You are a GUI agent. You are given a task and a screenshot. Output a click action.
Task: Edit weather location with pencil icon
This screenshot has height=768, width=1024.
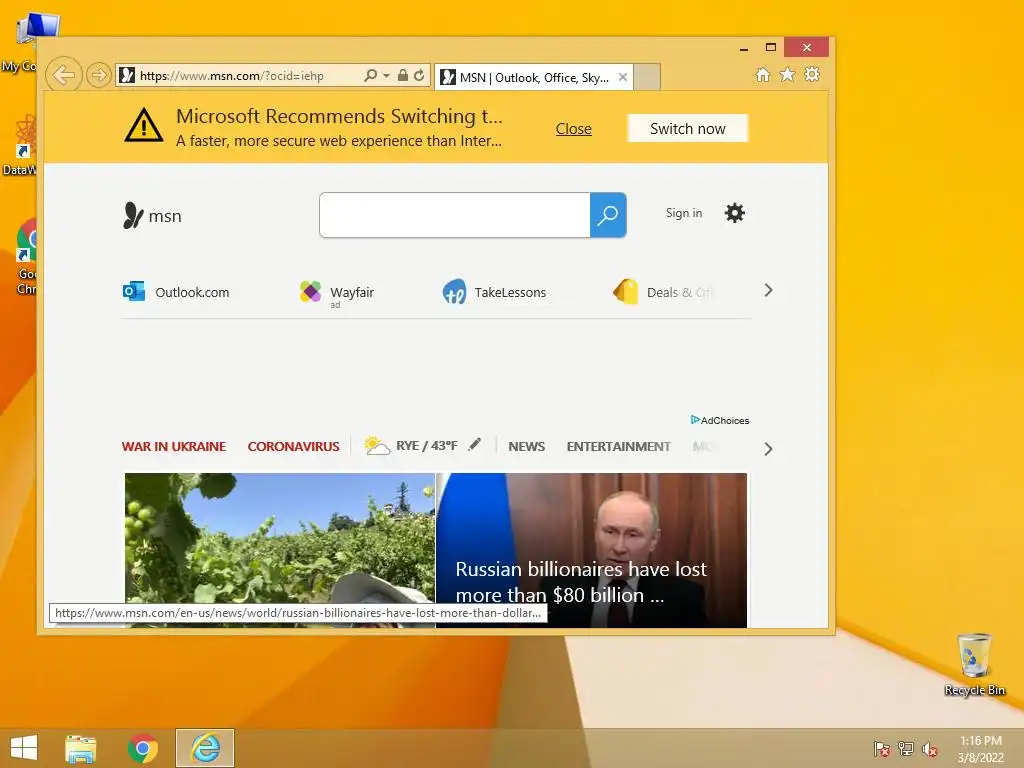[x=475, y=444]
